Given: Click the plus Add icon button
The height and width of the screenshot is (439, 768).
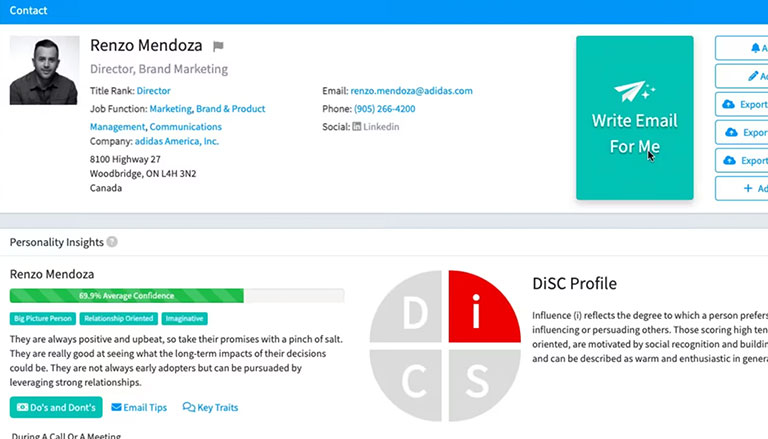Looking at the screenshot, I should pyautogui.click(x=748, y=188).
